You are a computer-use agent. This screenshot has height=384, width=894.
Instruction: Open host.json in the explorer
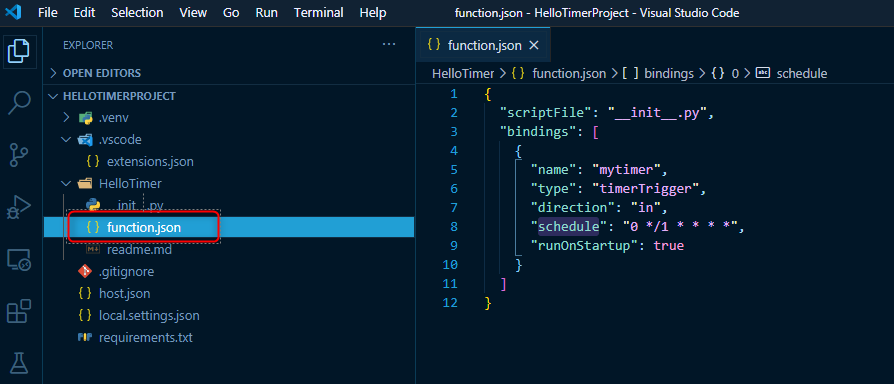pyautogui.click(x=229, y=294)
